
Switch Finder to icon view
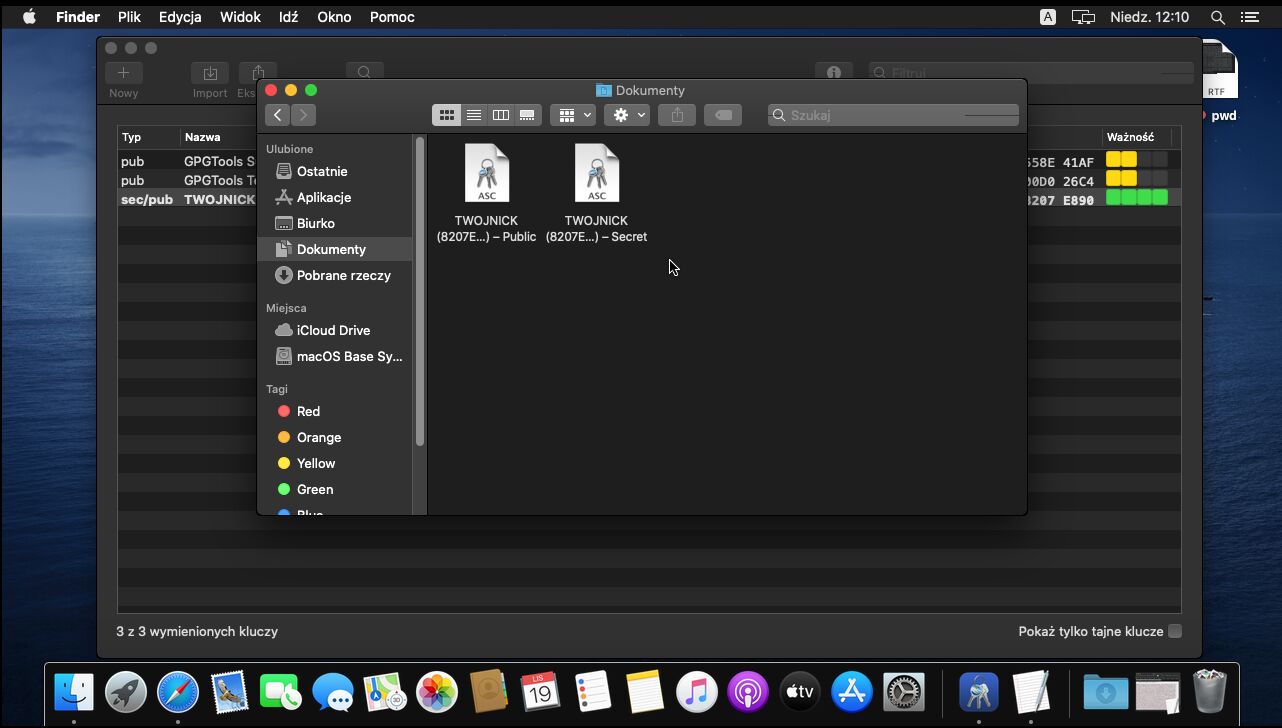pyautogui.click(x=447, y=115)
